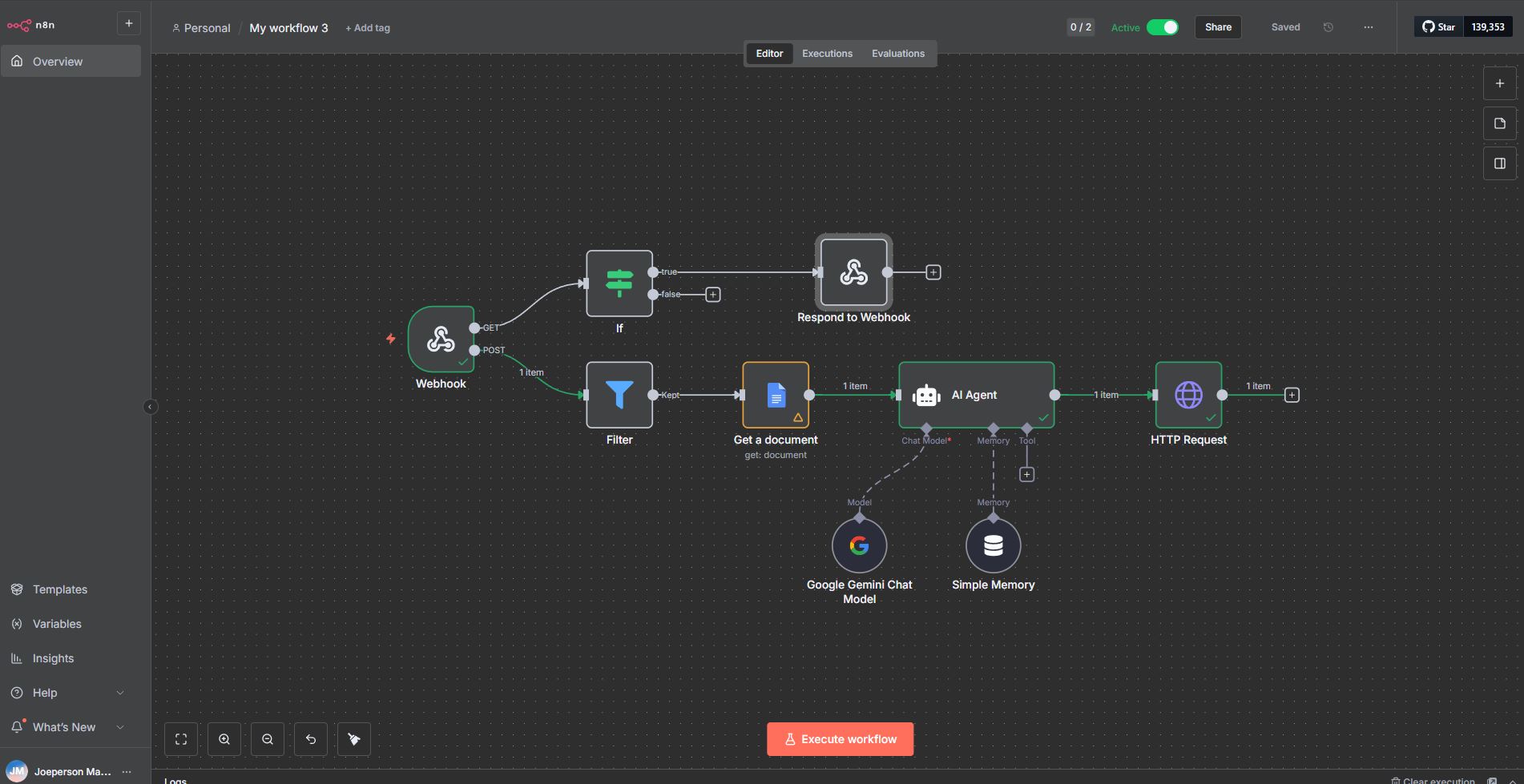Image resolution: width=1524 pixels, height=784 pixels.
Task: Edit the My workflow 3 name
Action: (288, 28)
